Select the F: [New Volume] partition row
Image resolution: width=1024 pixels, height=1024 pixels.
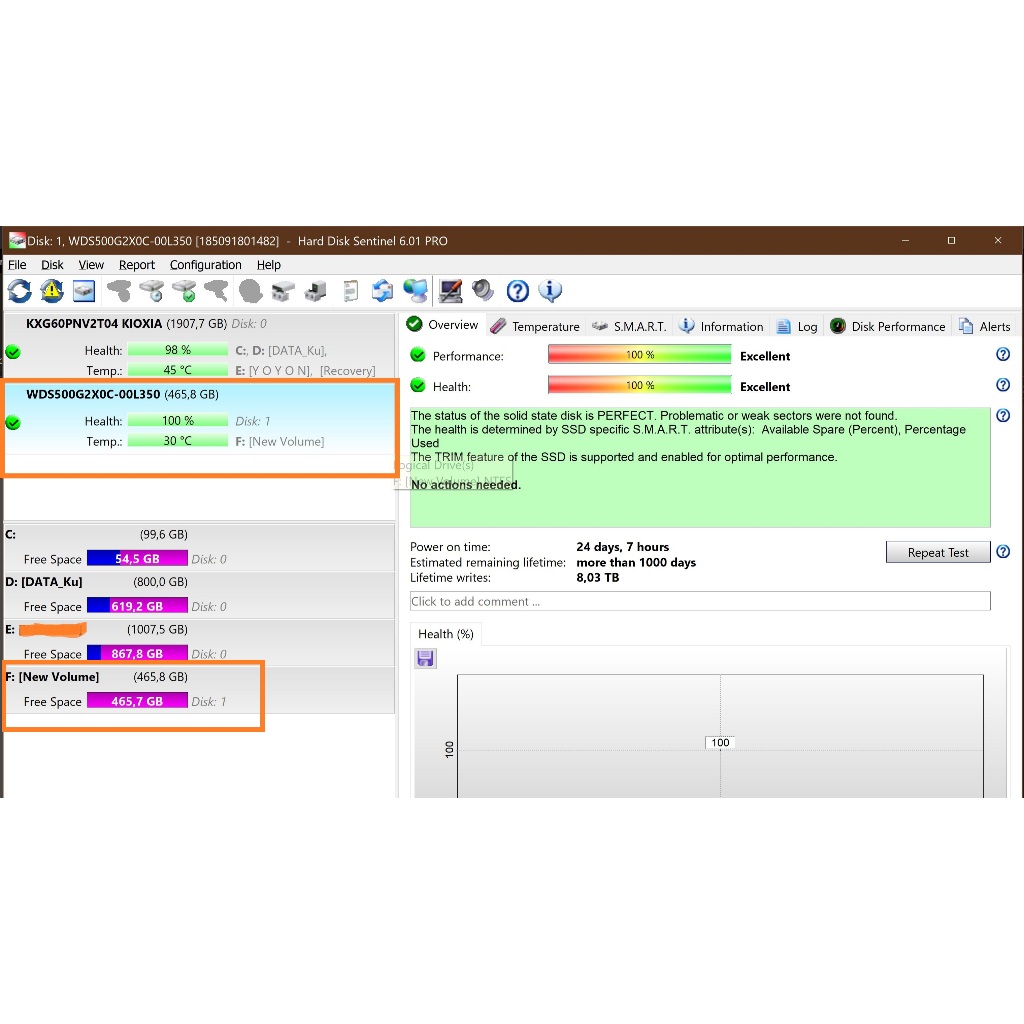tap(200, 690)
